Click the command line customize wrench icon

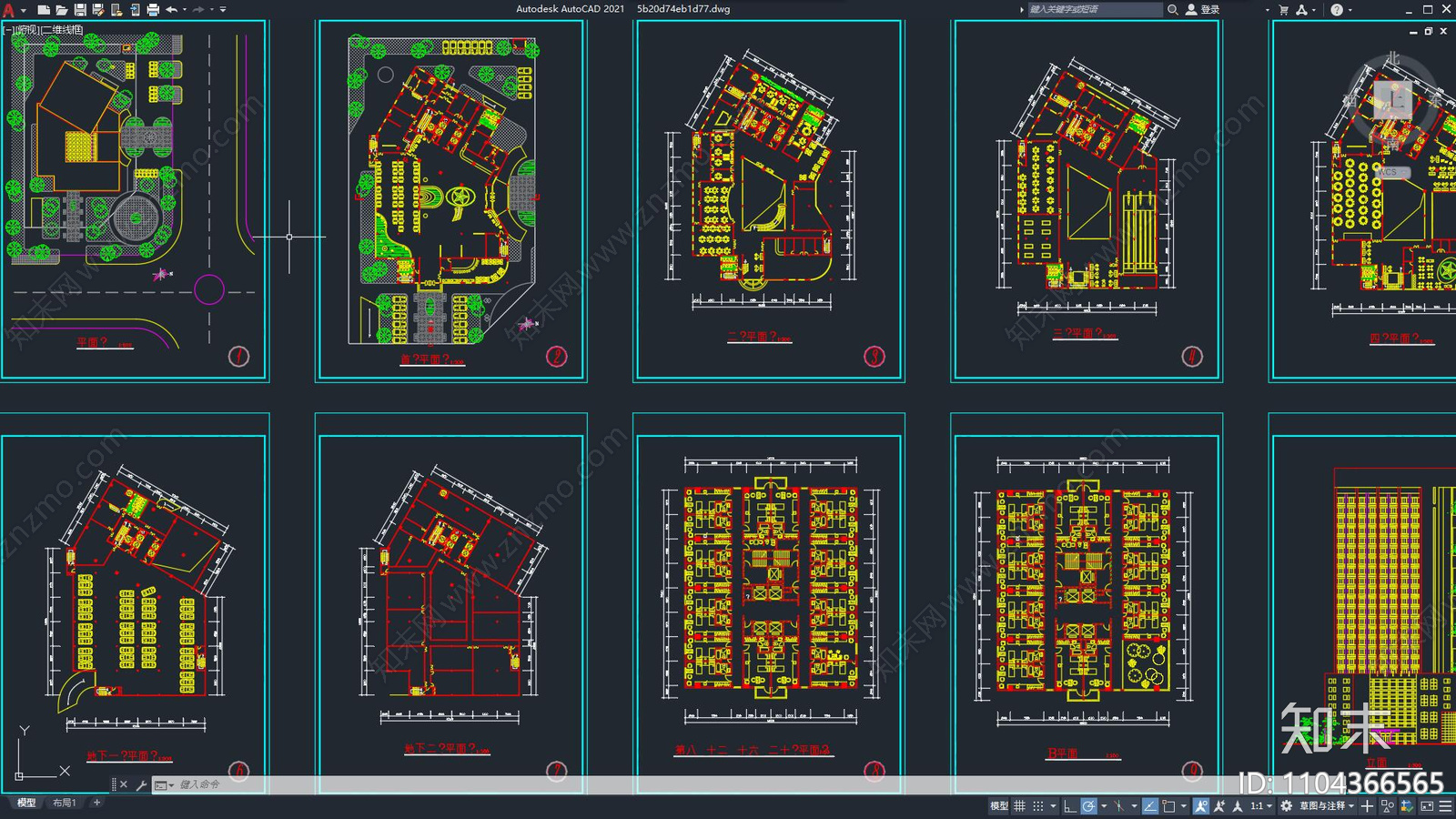(x=141, y=784)
